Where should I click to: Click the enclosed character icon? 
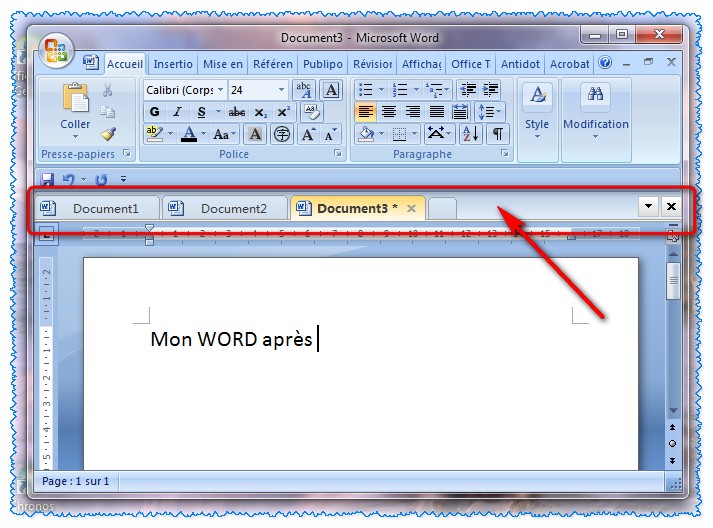coord(282,134)
